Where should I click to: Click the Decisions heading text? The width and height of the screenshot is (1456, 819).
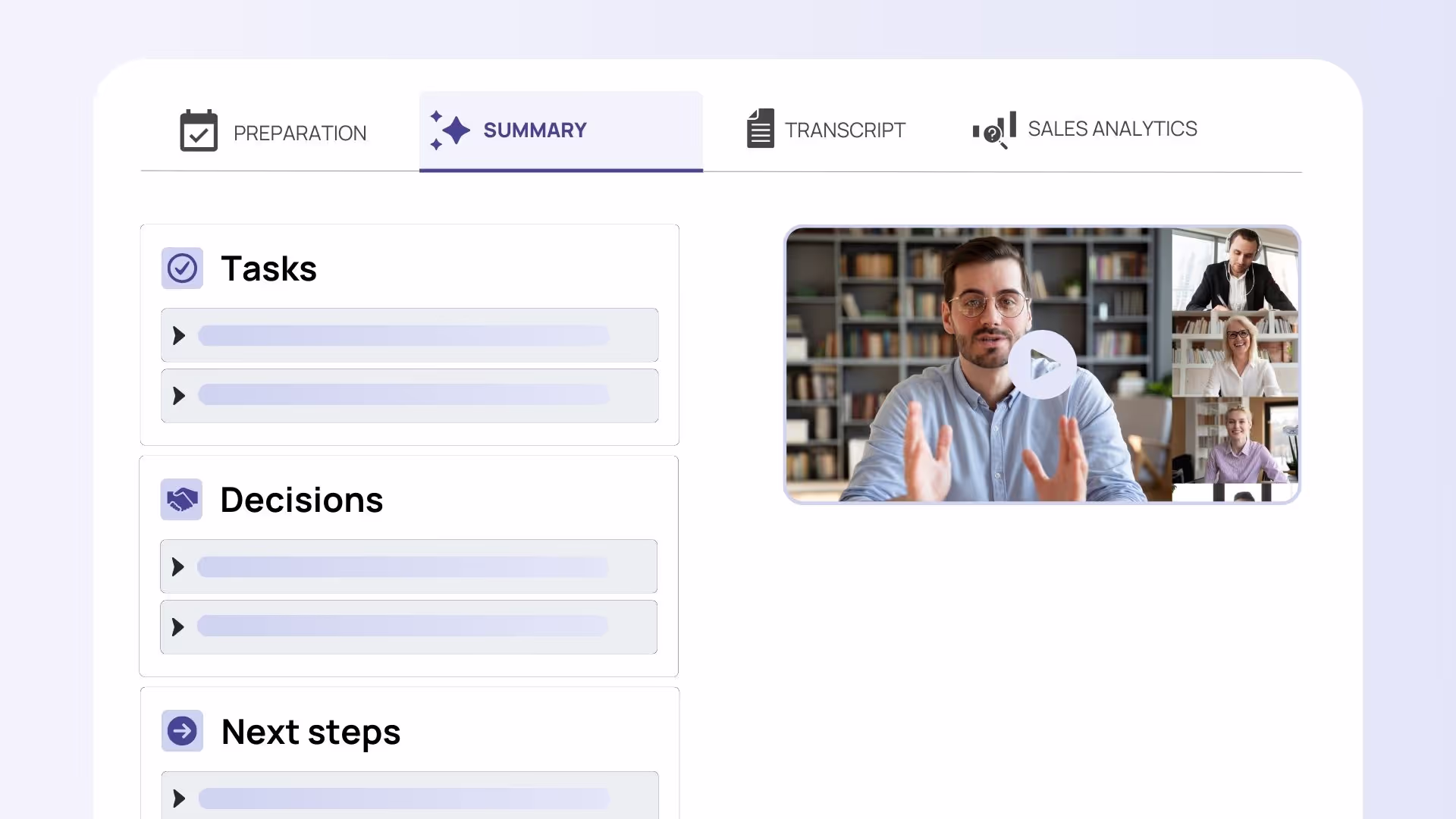(302, 500)
